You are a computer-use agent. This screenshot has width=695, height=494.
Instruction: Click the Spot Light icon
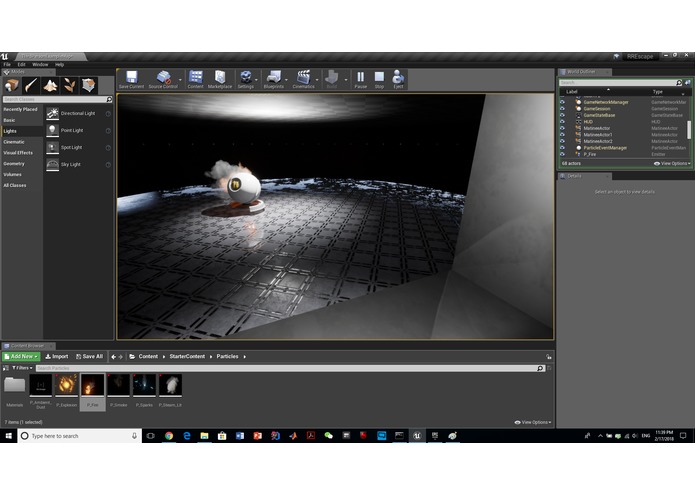52,147
